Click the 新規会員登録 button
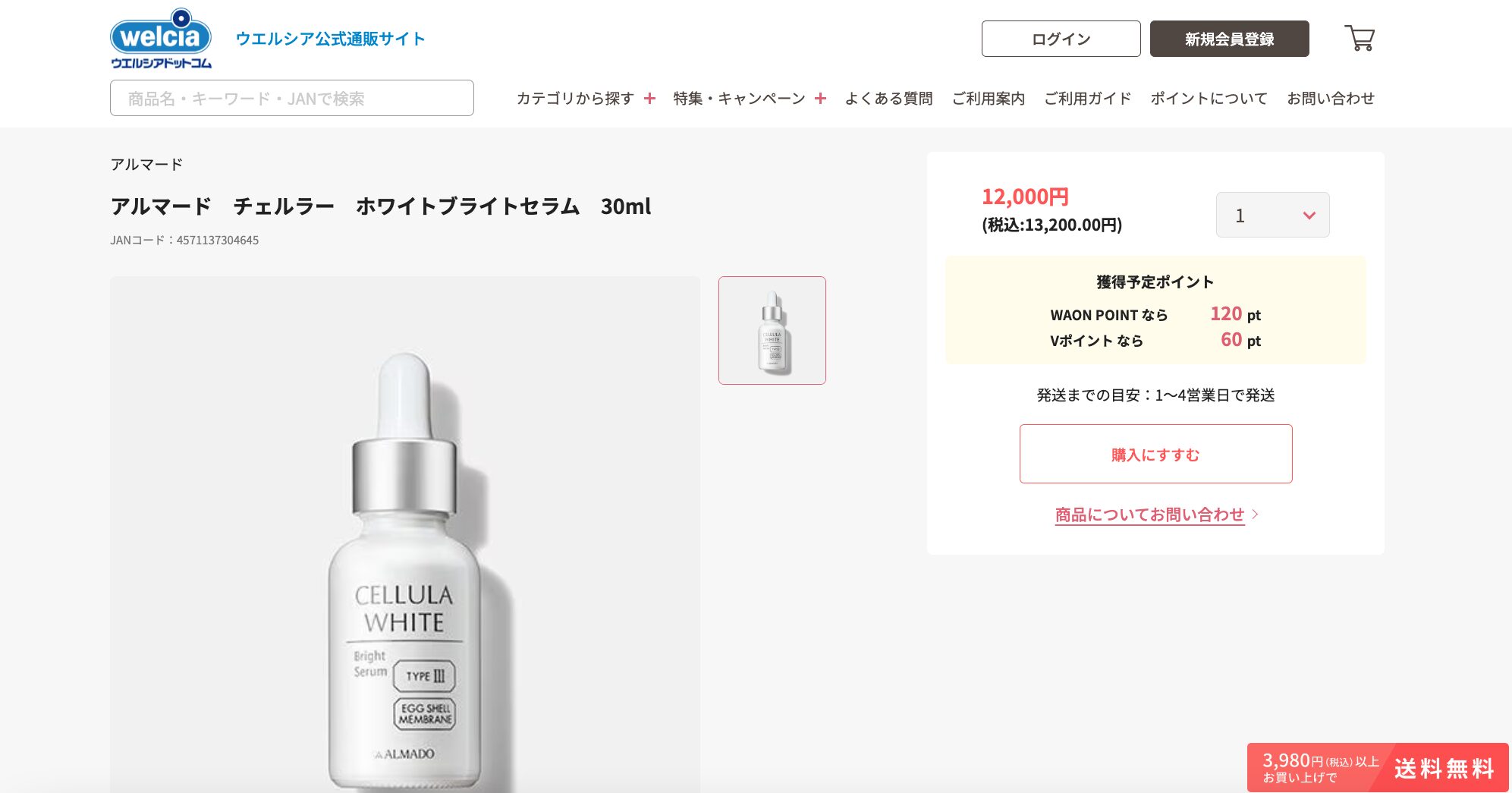Screen dimensions: 1512x793 click(x=1229, y=39)
